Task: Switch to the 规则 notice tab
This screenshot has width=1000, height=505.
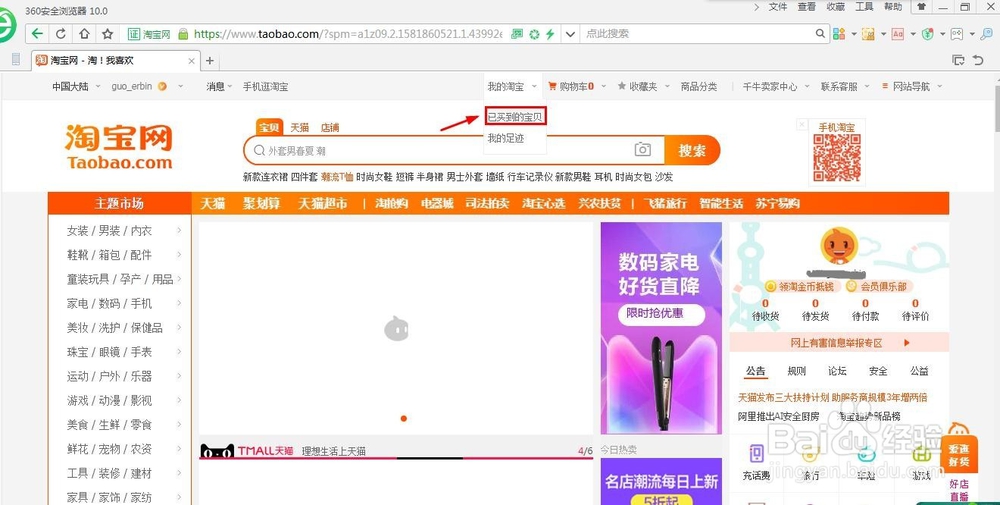Action: tap(797, 370)
